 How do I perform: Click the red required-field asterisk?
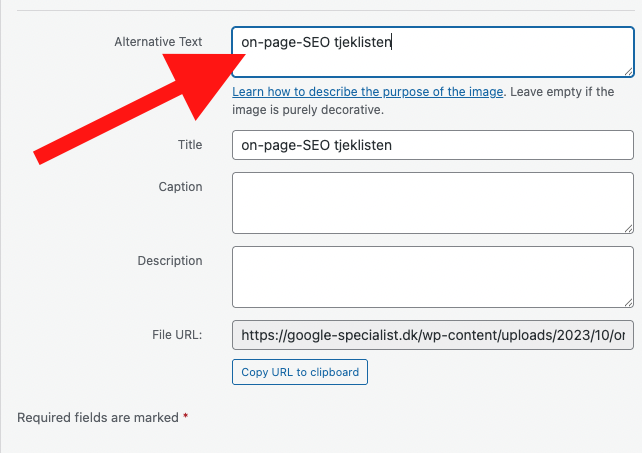coord(186,417)
